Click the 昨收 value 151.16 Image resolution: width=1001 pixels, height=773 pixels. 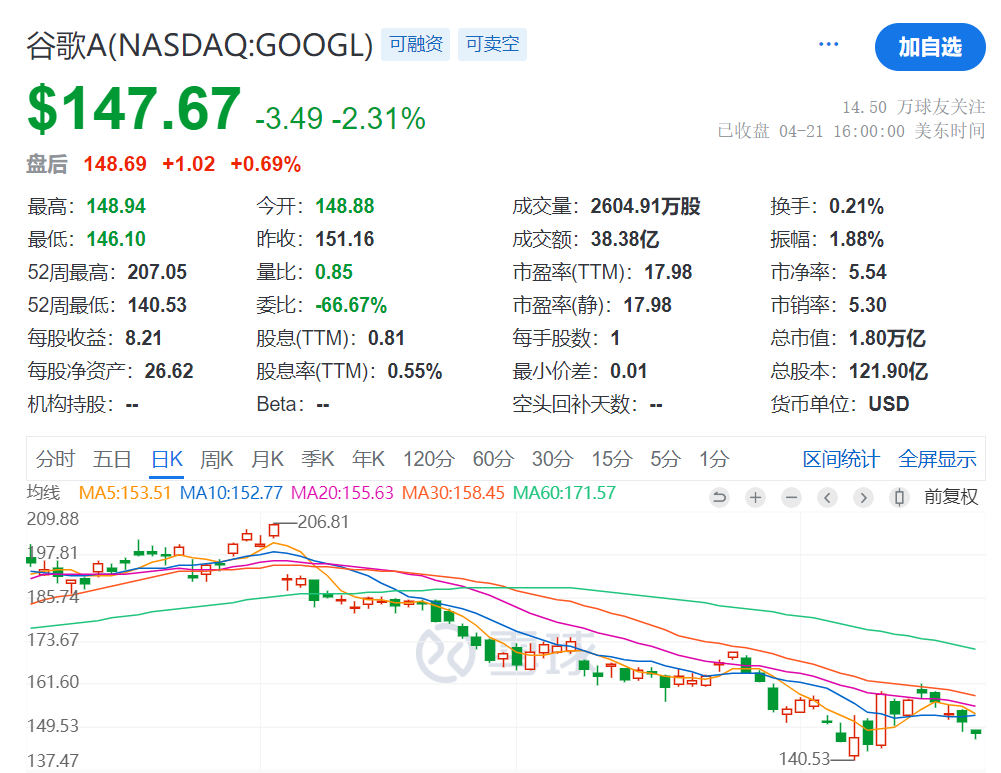(345, 239)
